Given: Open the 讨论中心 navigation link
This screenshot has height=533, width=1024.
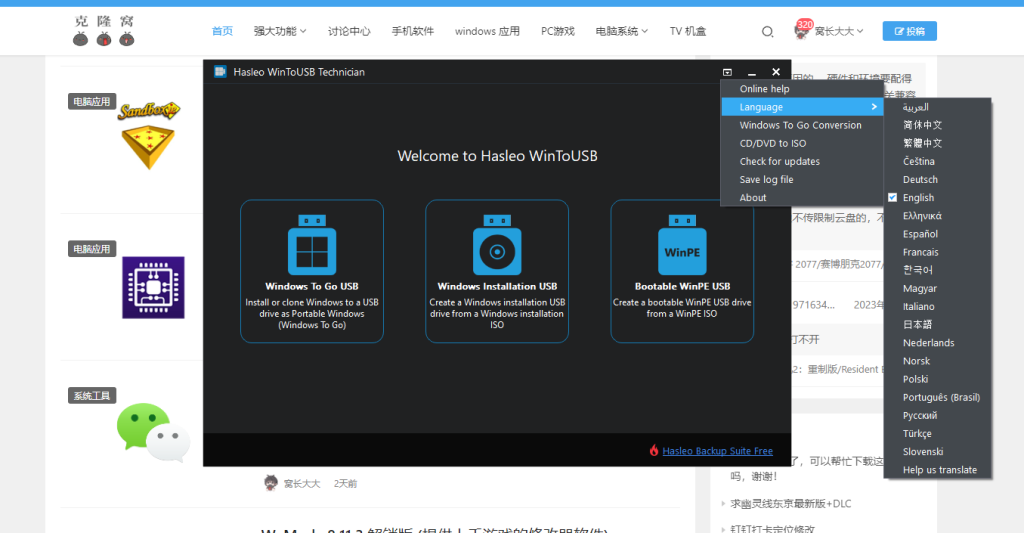Looking at the screenshot, I should point(349,31).
